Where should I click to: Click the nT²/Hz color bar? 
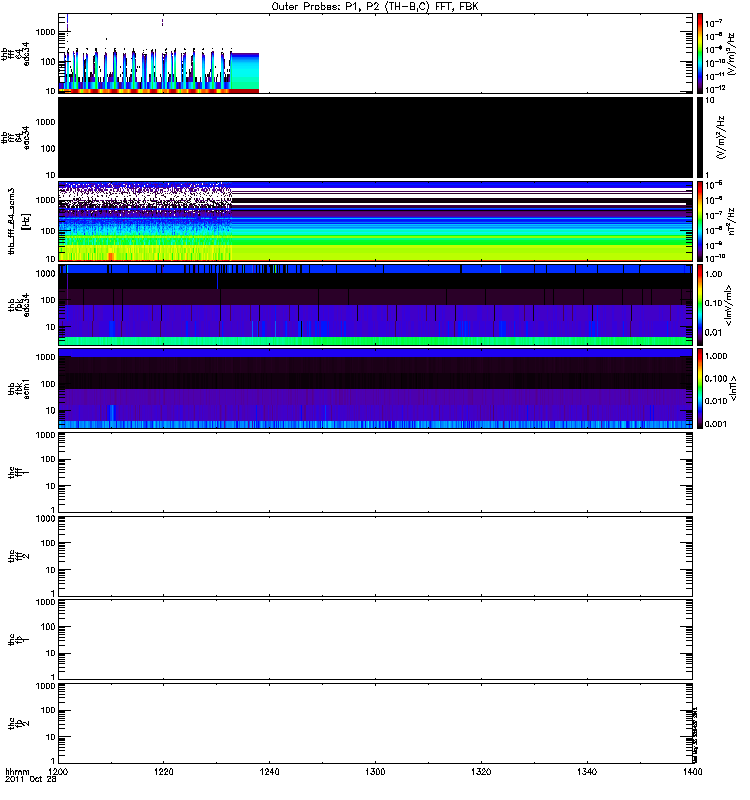point(701,221)
